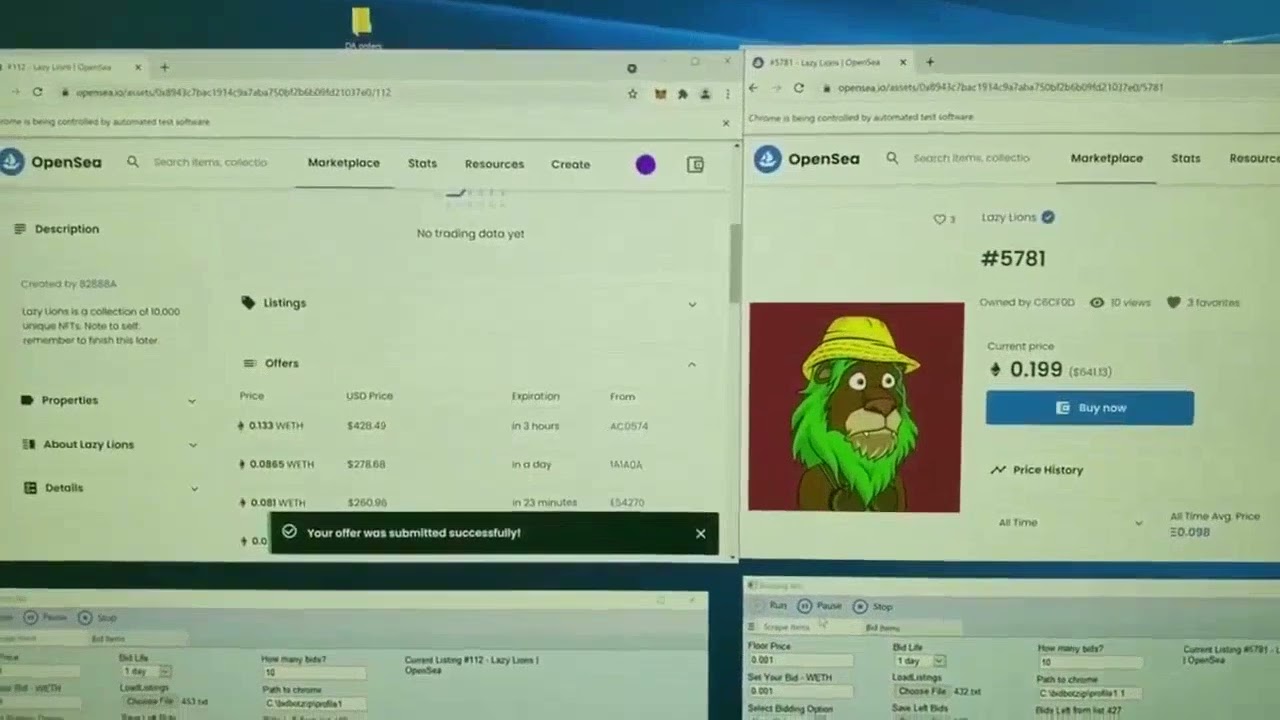Open the extensions puzzle icon in left browser

682,94
